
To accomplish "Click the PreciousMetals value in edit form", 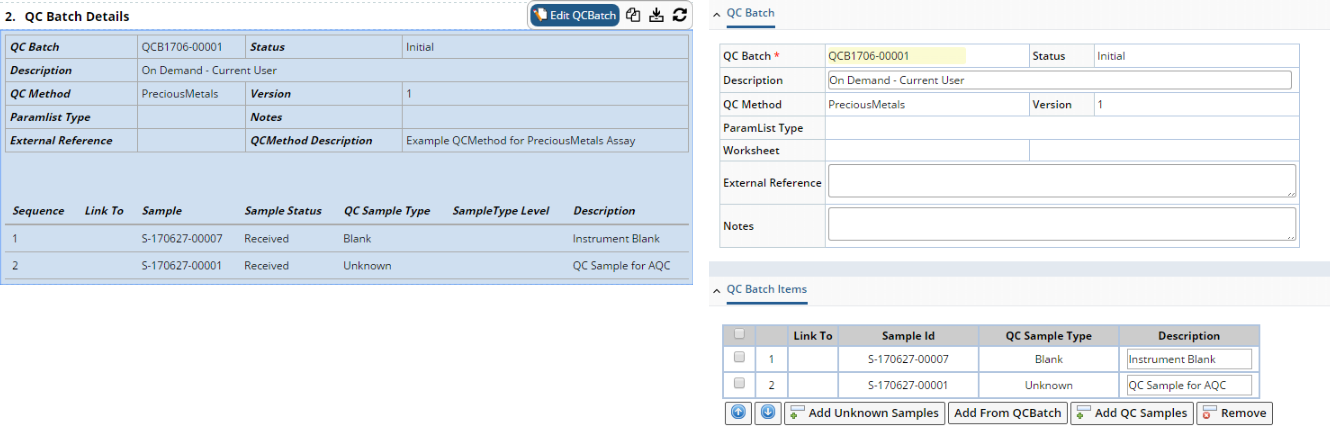I will [x=866, y=104].
